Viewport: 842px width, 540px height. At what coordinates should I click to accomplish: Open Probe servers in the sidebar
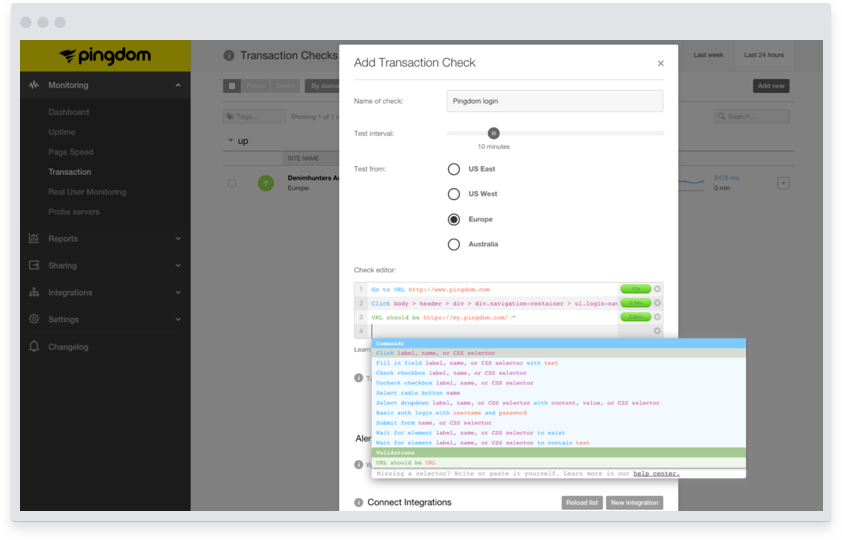point(74,211)
